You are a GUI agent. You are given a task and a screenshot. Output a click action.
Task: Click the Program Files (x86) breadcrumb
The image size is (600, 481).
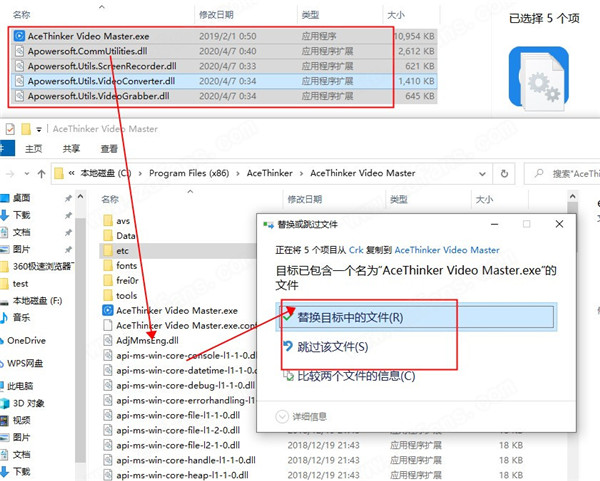pos(189,173)
